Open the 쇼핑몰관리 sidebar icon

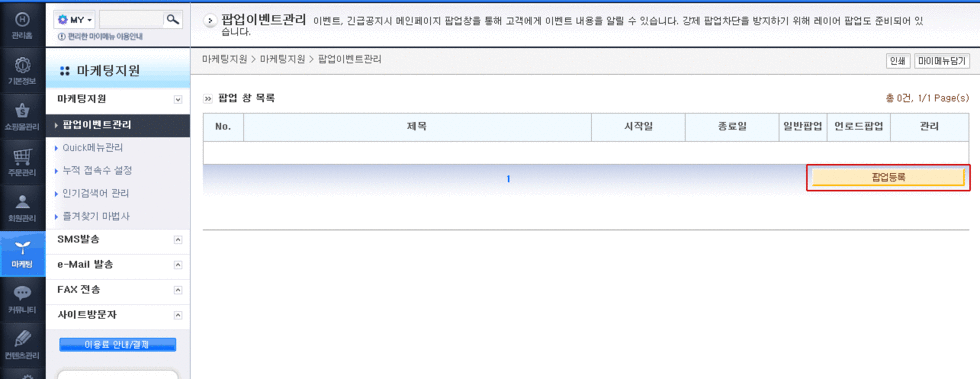[x=22, y=116]
